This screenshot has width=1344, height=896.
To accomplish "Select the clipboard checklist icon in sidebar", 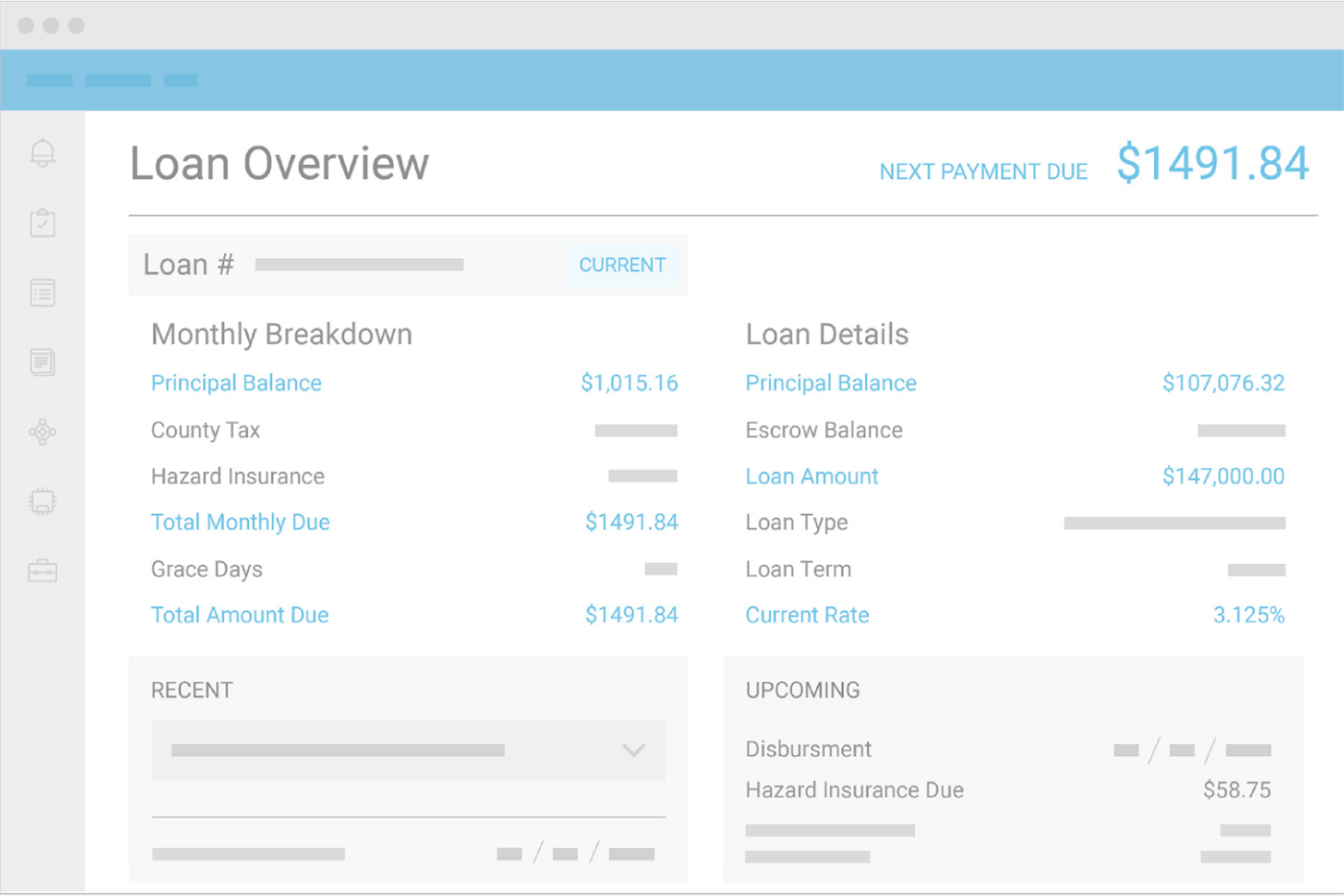I will 42,222.
